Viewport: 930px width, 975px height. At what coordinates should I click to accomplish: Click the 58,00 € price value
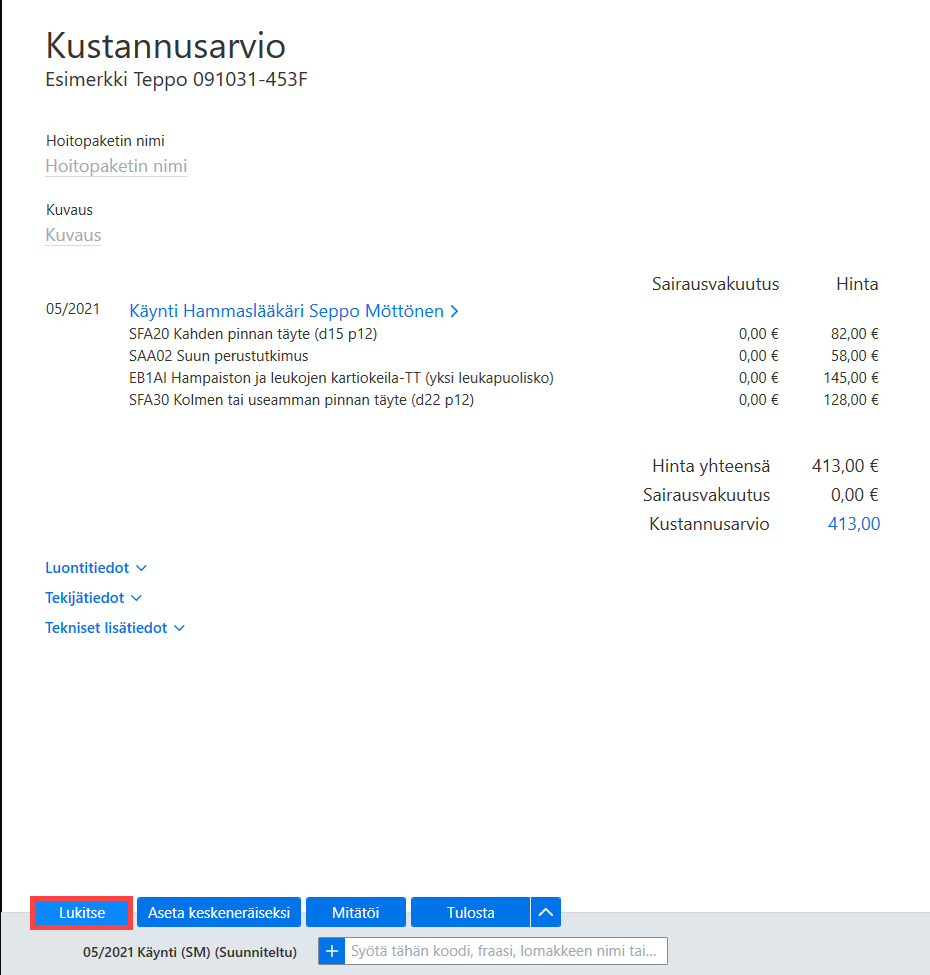coord(855,356)
